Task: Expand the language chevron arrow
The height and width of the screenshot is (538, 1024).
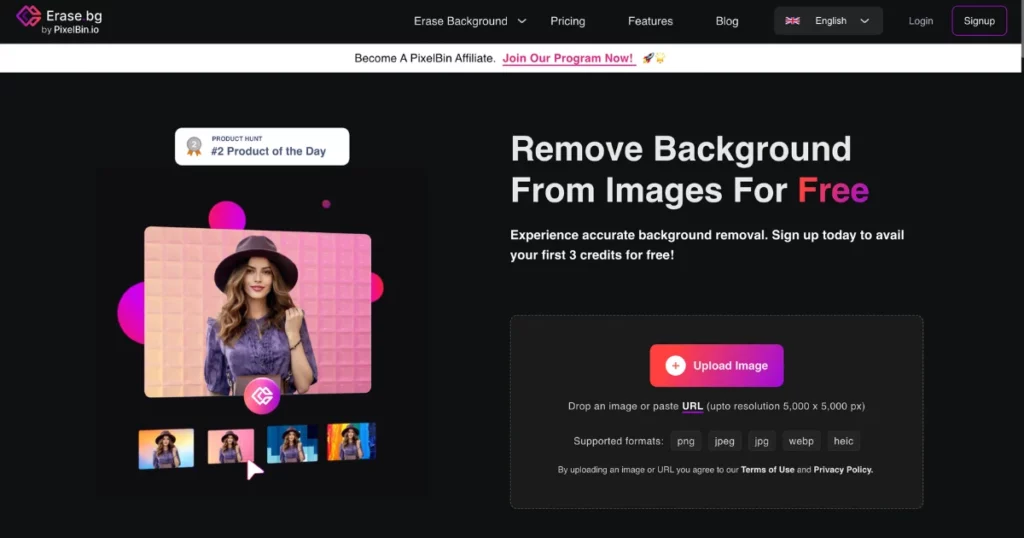Action: pyautogui.click(x=865, y=21)
